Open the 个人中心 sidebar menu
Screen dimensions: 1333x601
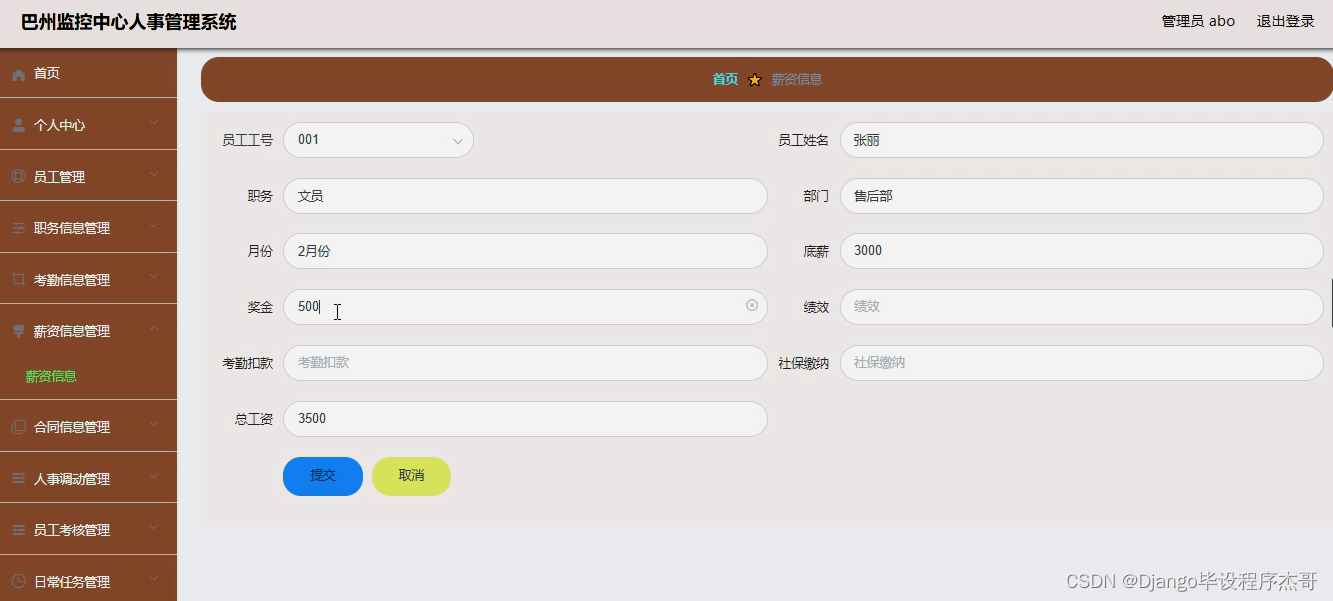click(x=88, y=125)
